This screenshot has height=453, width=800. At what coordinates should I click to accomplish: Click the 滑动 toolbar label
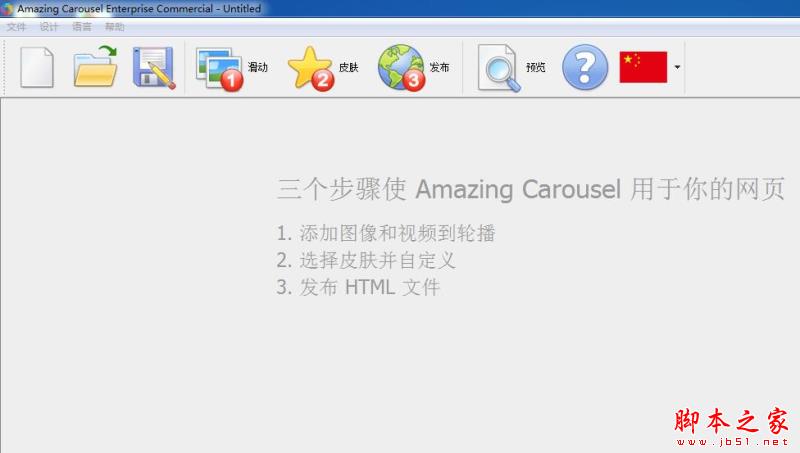(258, 67)
